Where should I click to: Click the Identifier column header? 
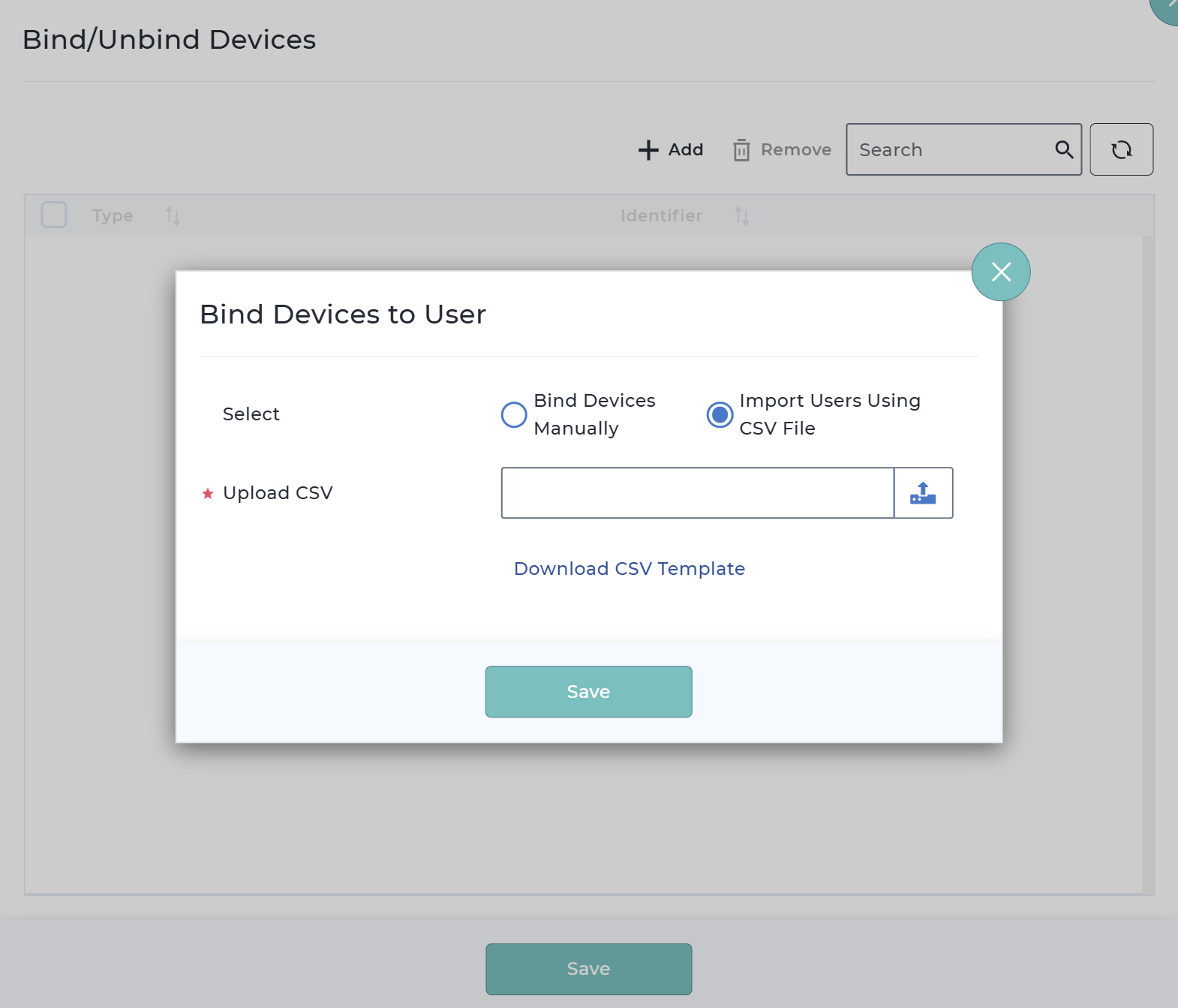point(661,216)
